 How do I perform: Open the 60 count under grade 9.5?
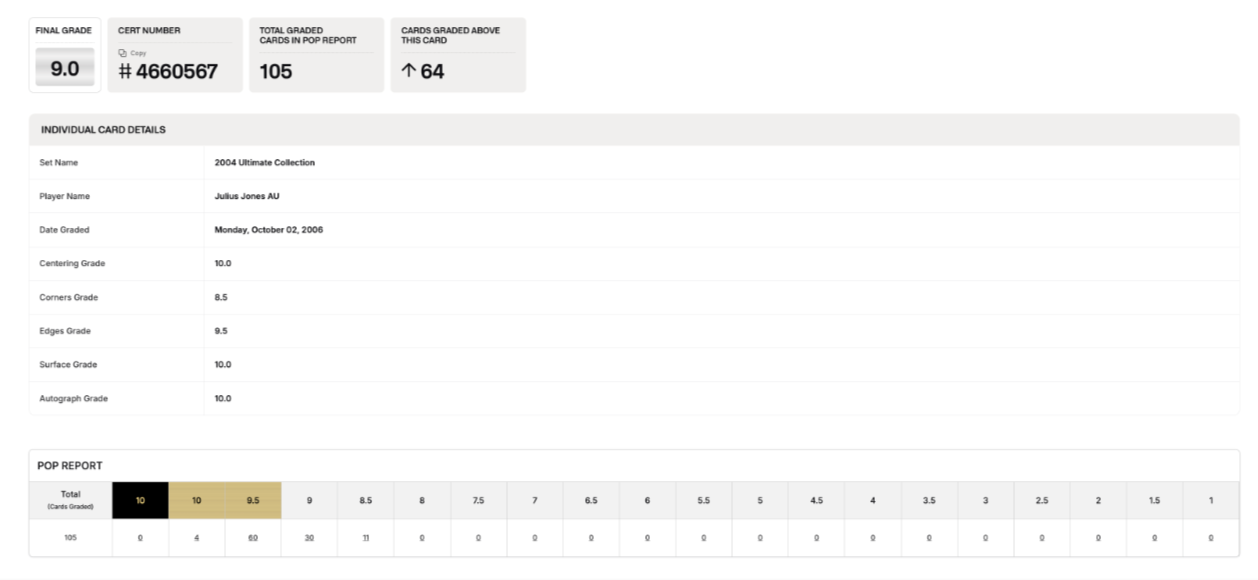253,537
